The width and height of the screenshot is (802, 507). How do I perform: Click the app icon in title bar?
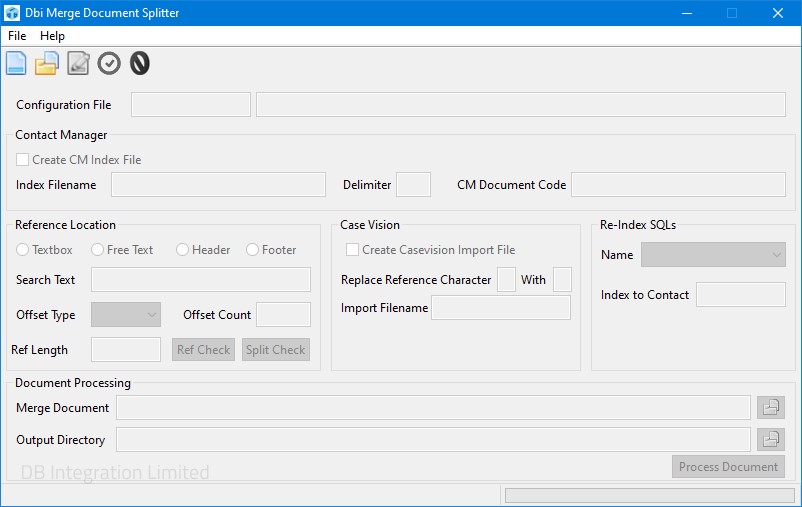(12, 13)
